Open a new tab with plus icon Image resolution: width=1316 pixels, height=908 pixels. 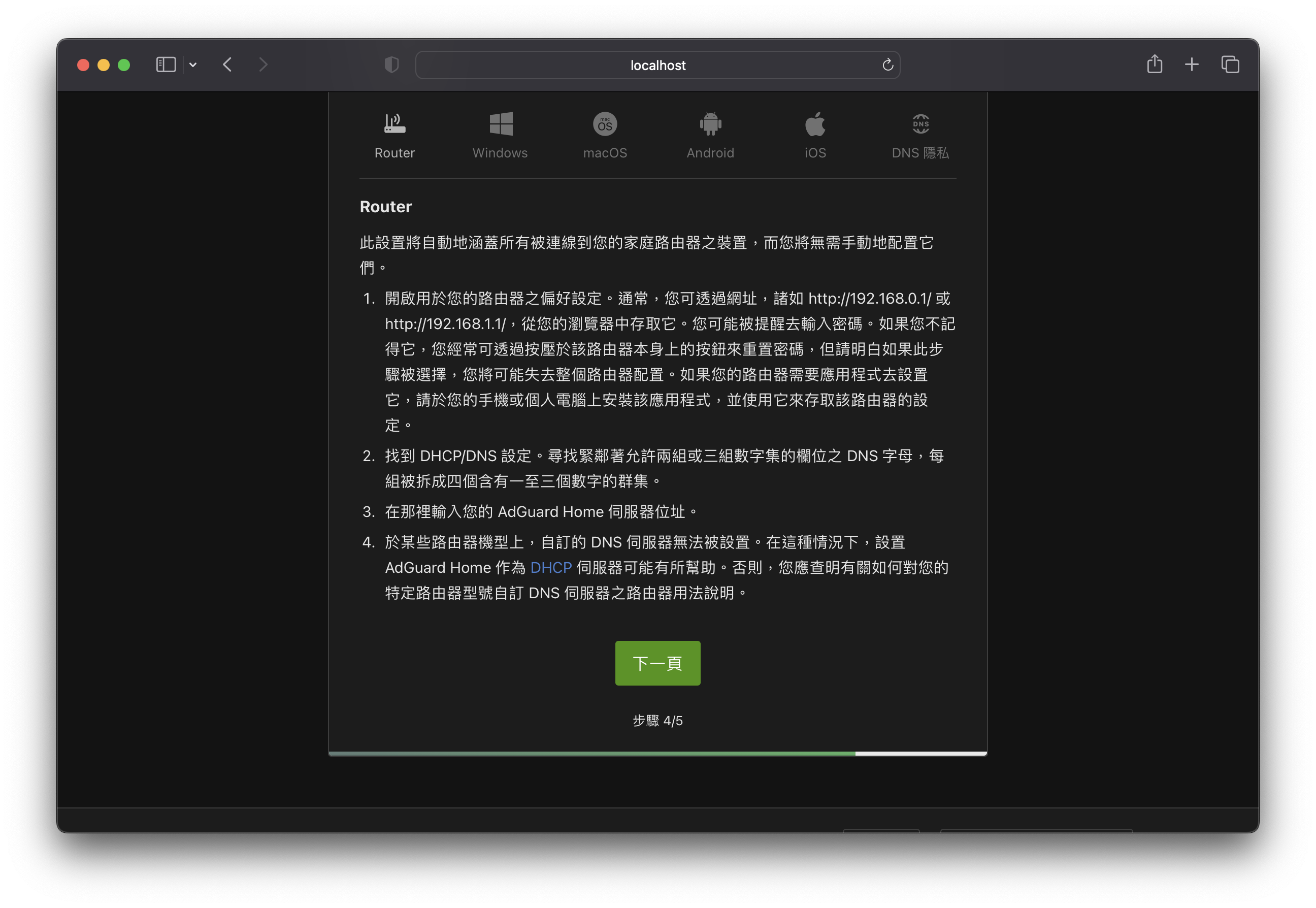[x=1191, y=65]
